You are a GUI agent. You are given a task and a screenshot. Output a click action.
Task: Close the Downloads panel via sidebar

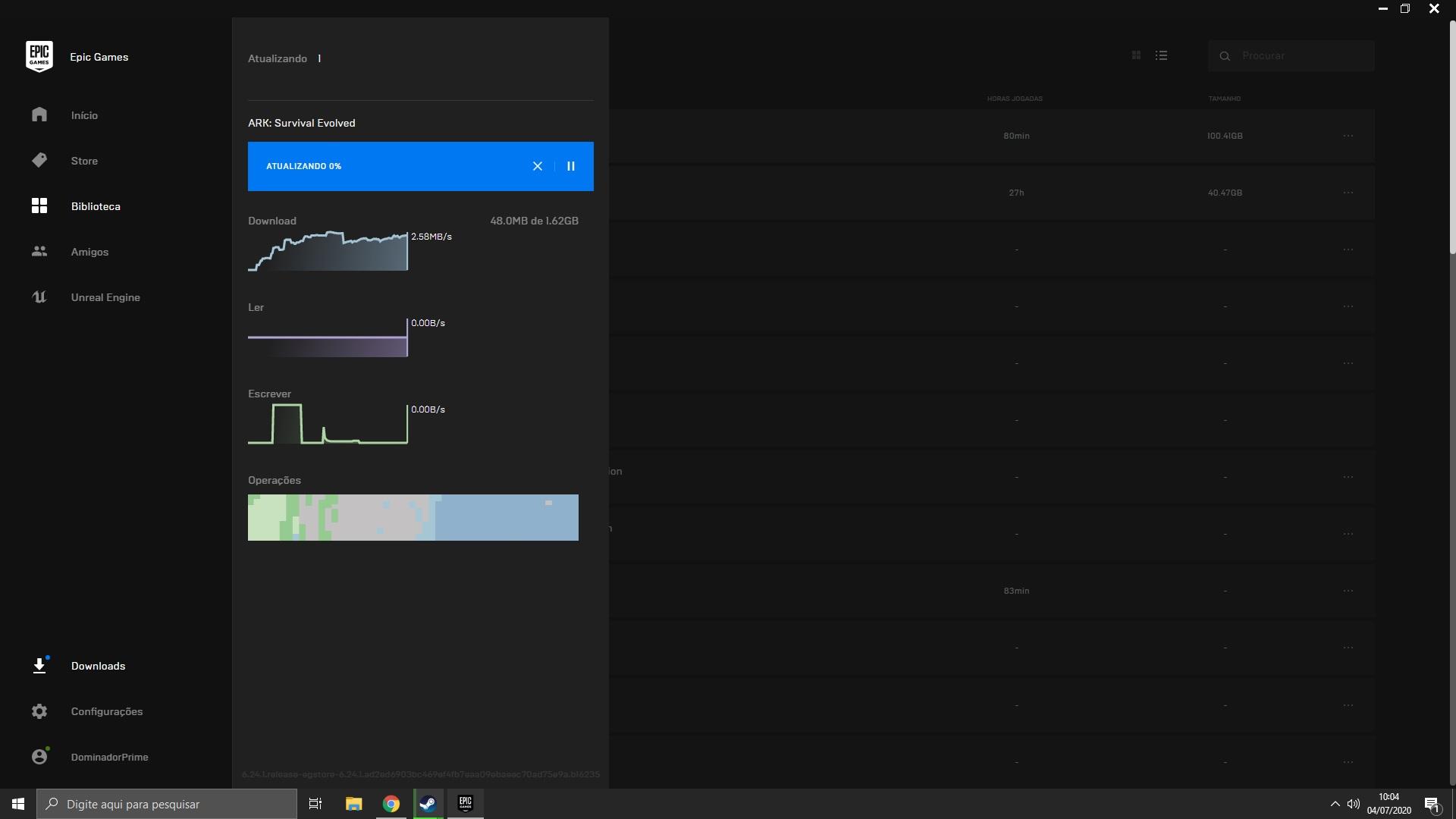[98, 666]
